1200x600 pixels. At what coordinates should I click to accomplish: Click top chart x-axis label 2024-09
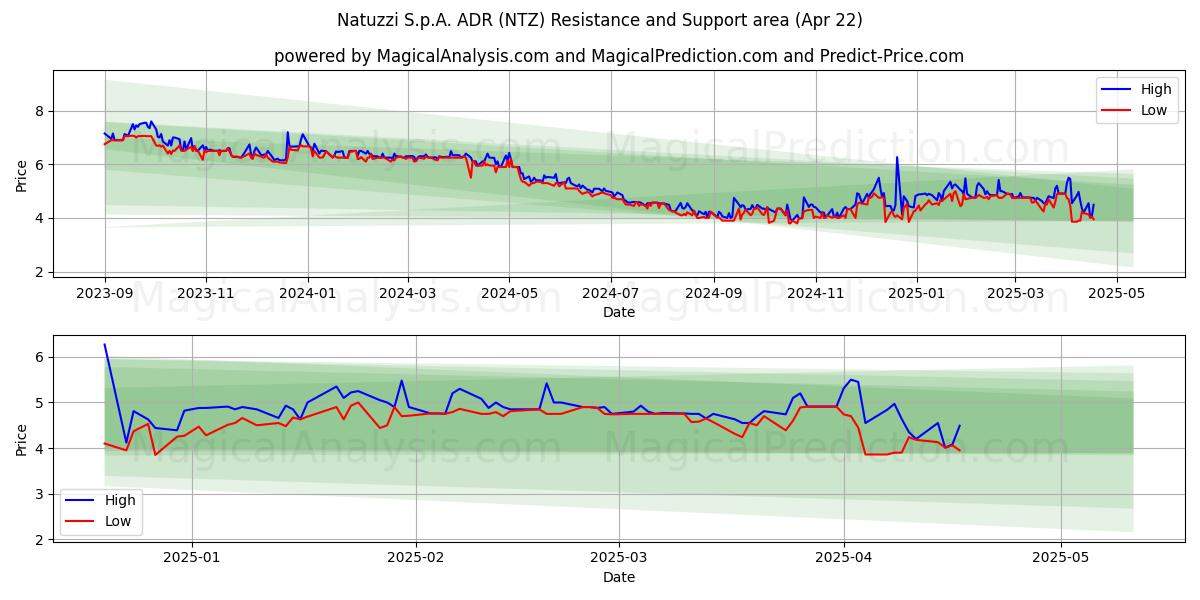tap(713, 294)
